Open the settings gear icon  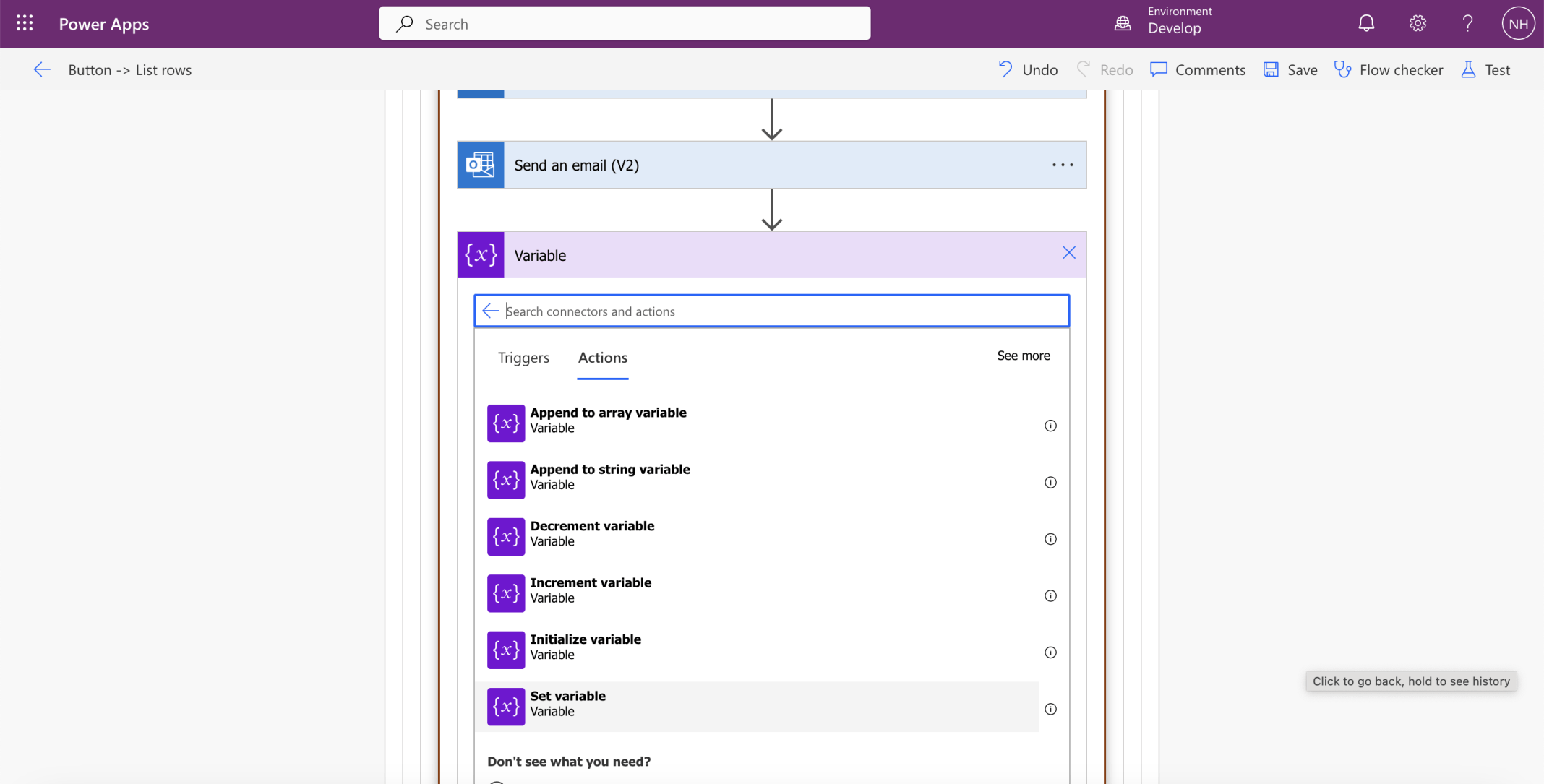point(1417,24)
